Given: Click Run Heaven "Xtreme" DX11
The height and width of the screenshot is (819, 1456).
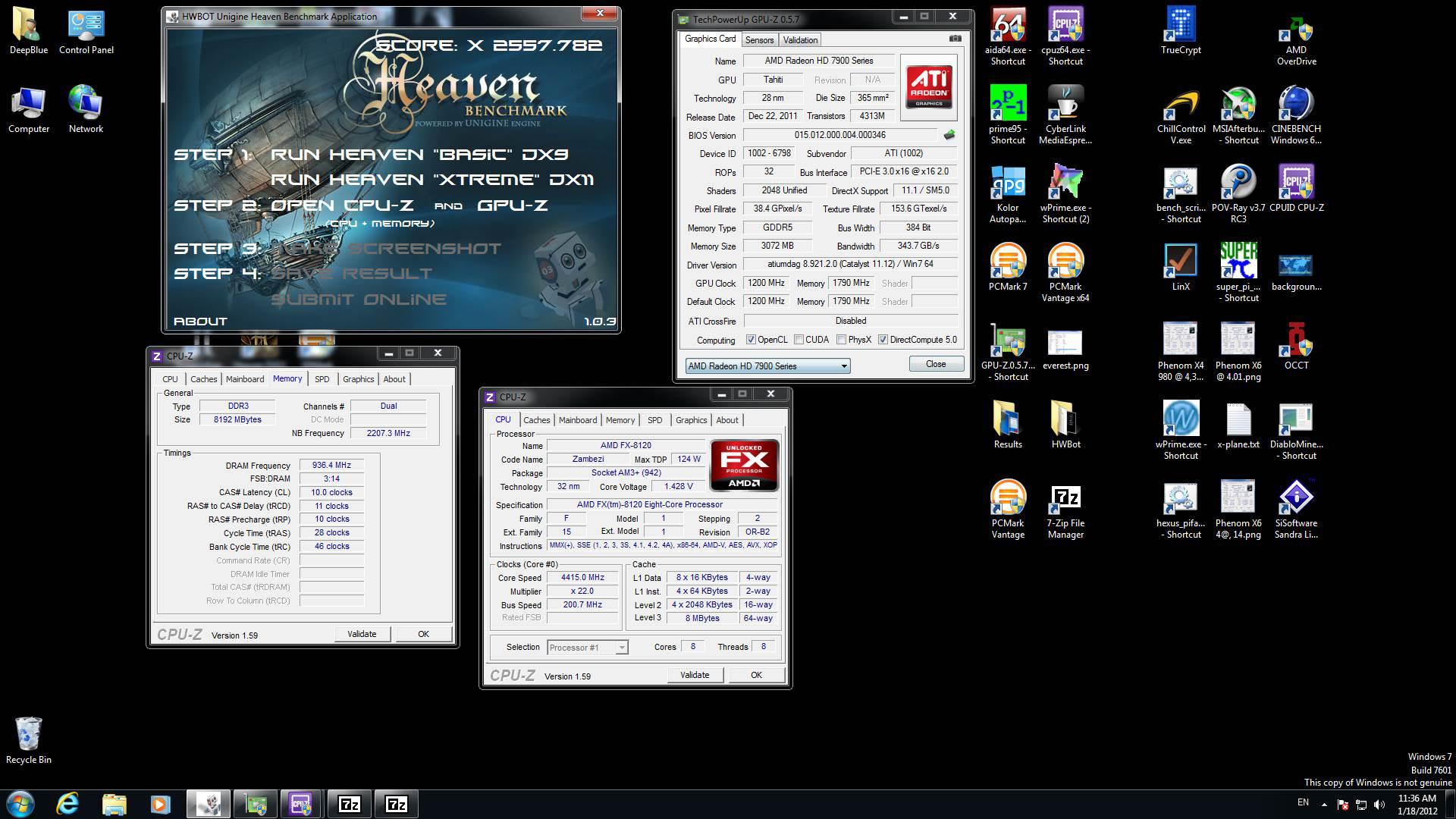Looking at the screenshot, I should 432,180.
